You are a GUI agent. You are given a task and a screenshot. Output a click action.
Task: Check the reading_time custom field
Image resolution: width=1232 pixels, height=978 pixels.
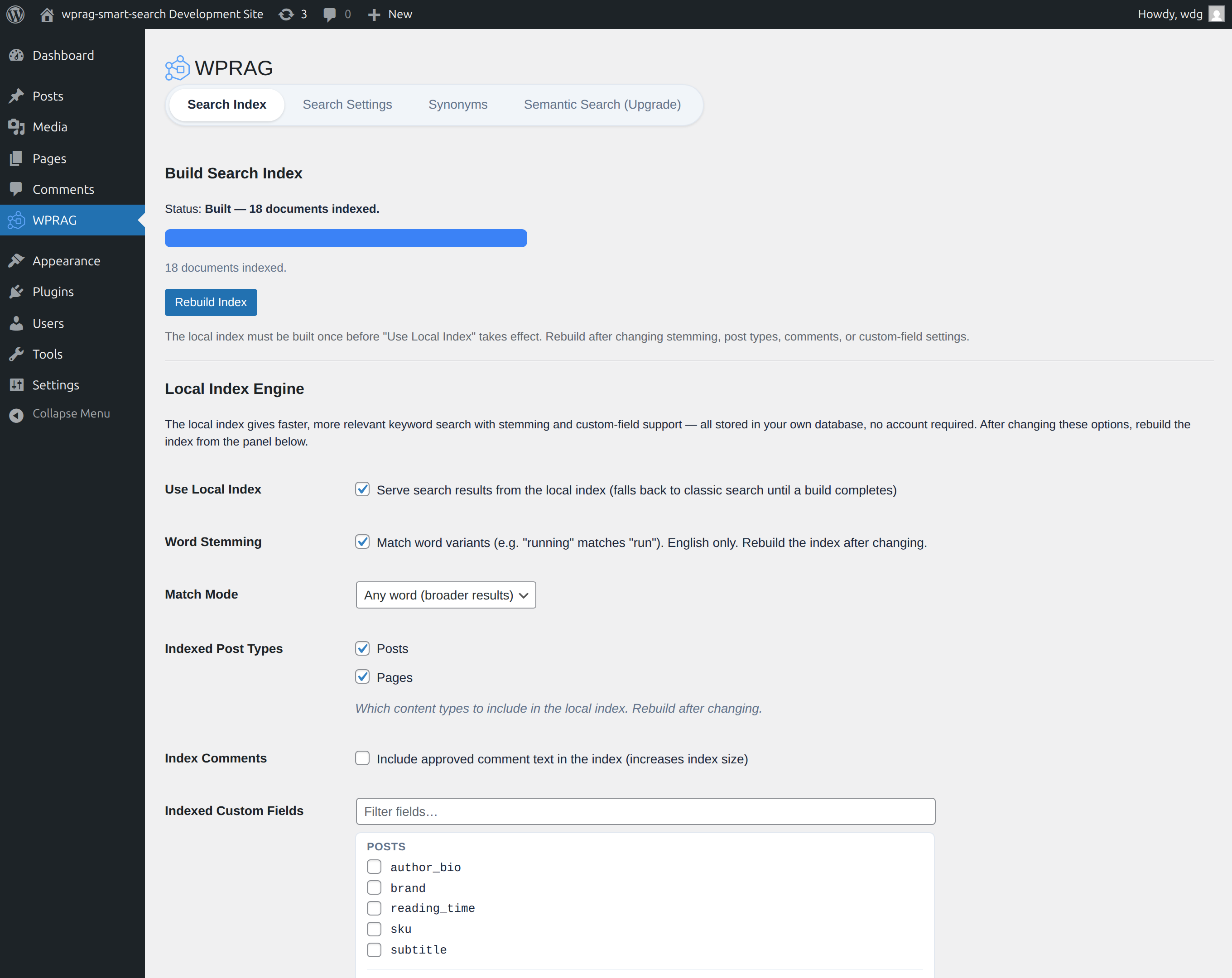pos(374,908)
